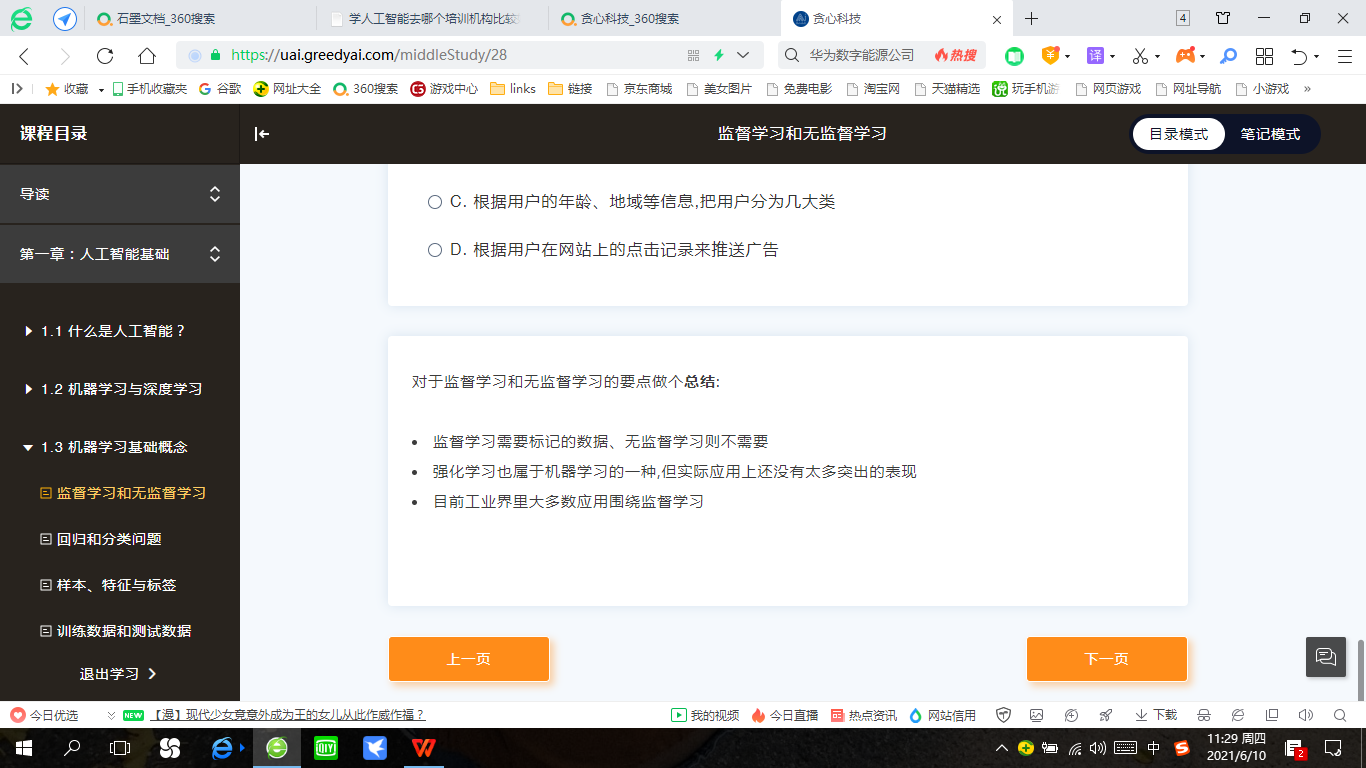Mute page sound via speaker icon
The image size is (1366, 768).
click(x=1304, y=715)
